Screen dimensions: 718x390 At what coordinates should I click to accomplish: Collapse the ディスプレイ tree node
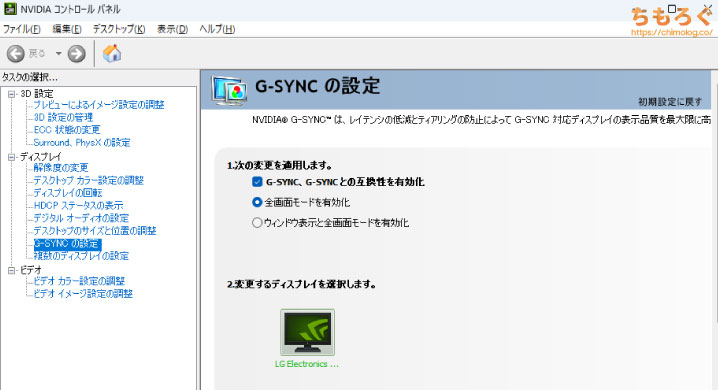pos(11,157)
